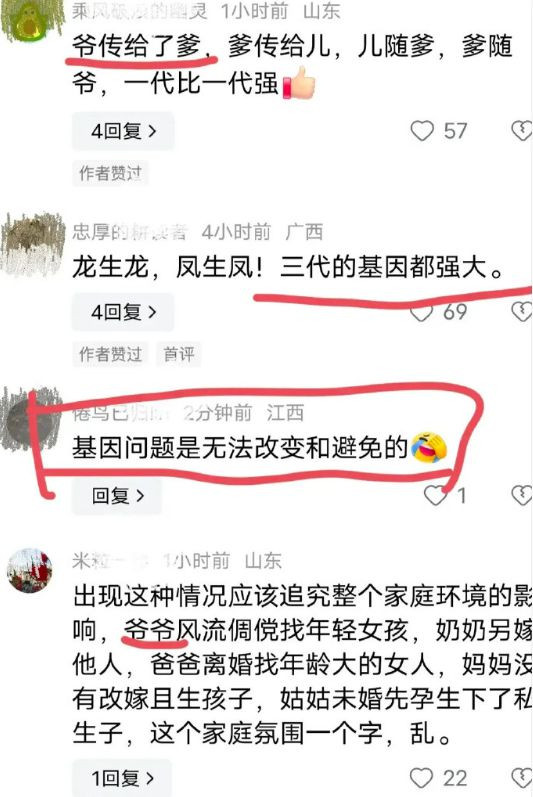The image size is (533, 797).
Task: Tap 作者赞过 tag under first comment
Action: (x=110, y=173)
